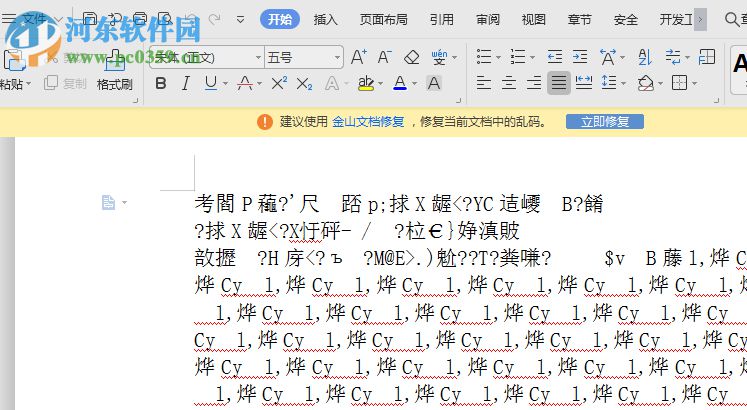This screenshot has height=410, width=747.
Task: Center align the paragraph
Action: click(509, 83)
